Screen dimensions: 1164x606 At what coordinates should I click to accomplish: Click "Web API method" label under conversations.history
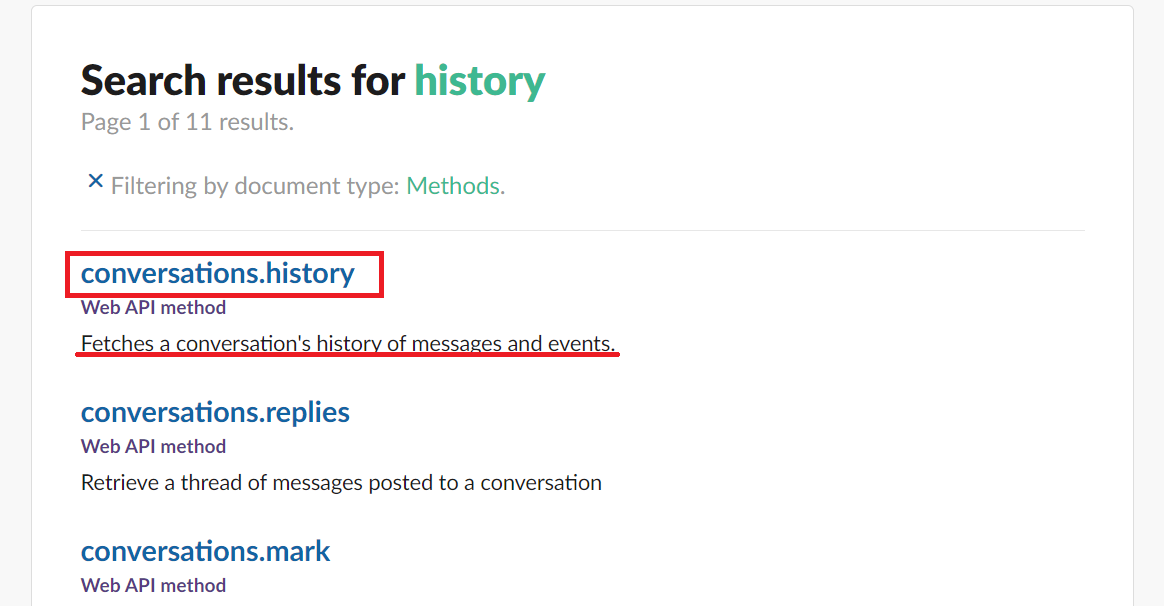click(153, 308)
